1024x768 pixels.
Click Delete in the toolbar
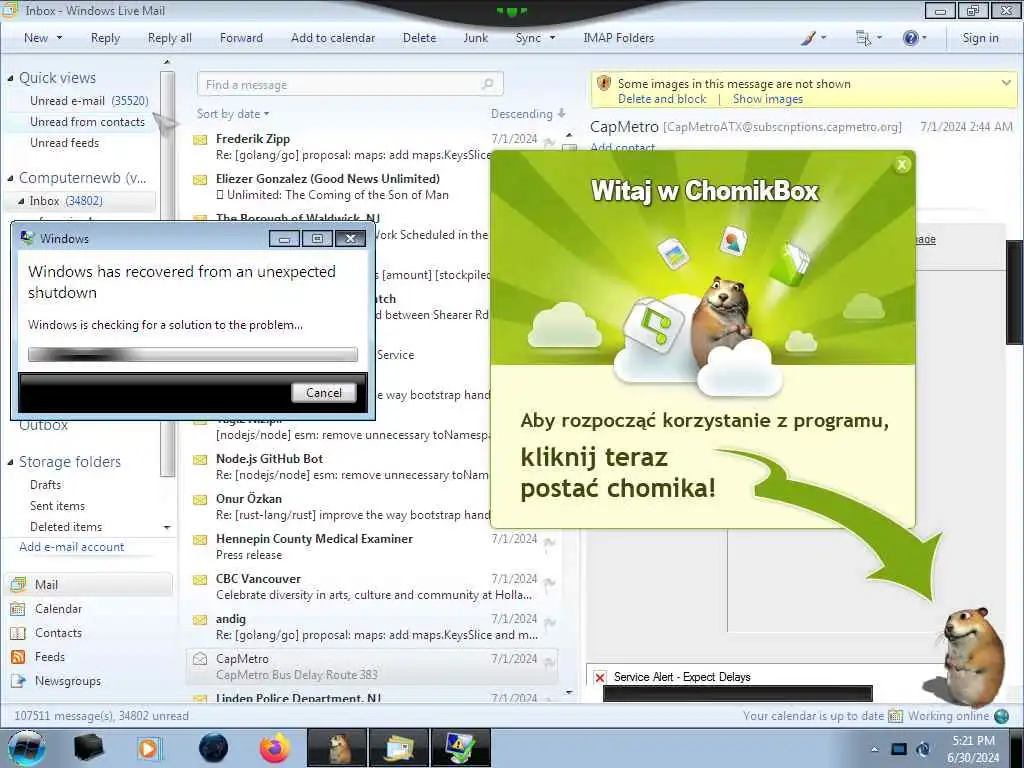point(419,38)
